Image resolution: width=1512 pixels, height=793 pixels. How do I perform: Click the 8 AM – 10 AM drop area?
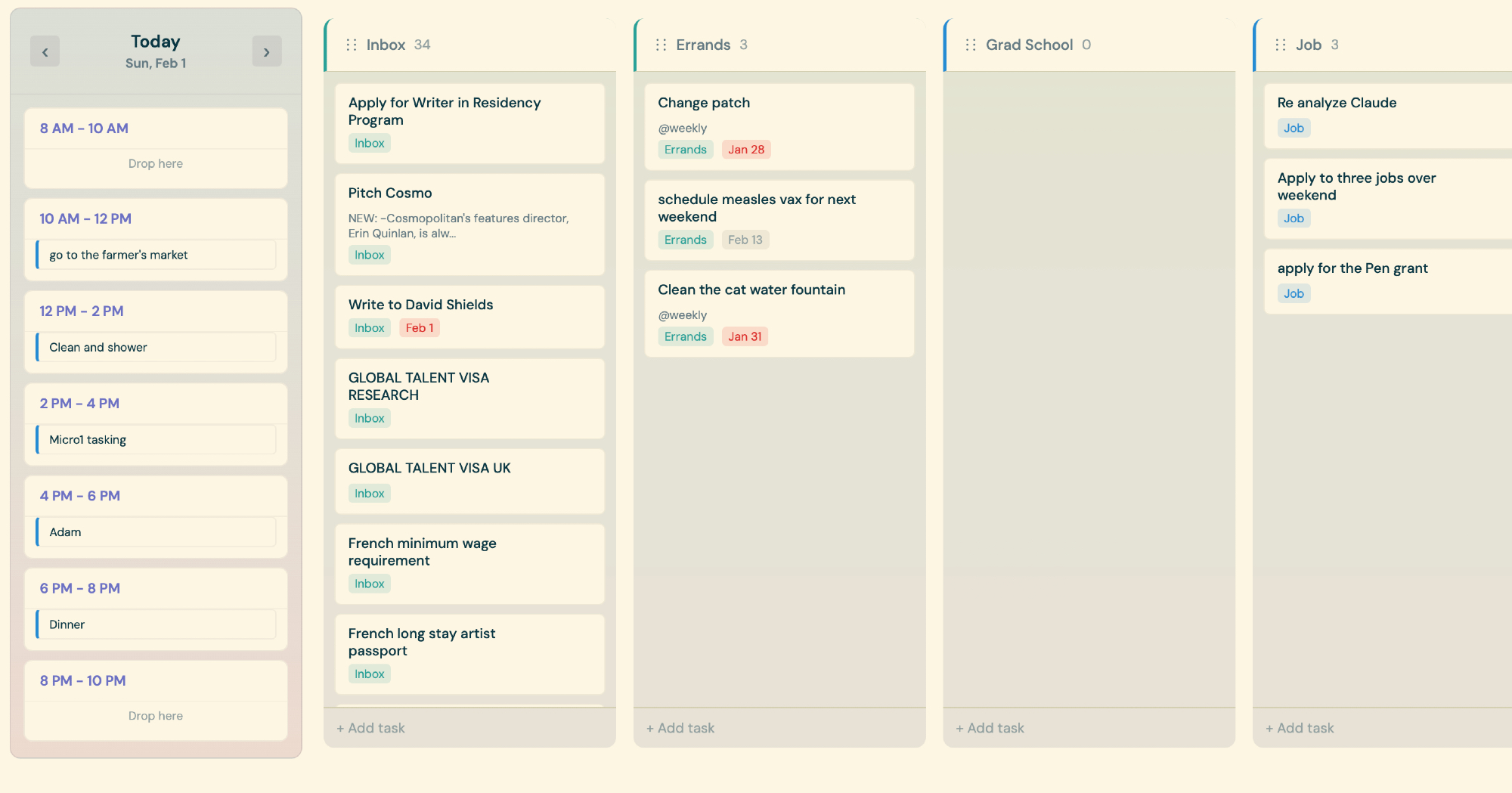click(156, 164)
